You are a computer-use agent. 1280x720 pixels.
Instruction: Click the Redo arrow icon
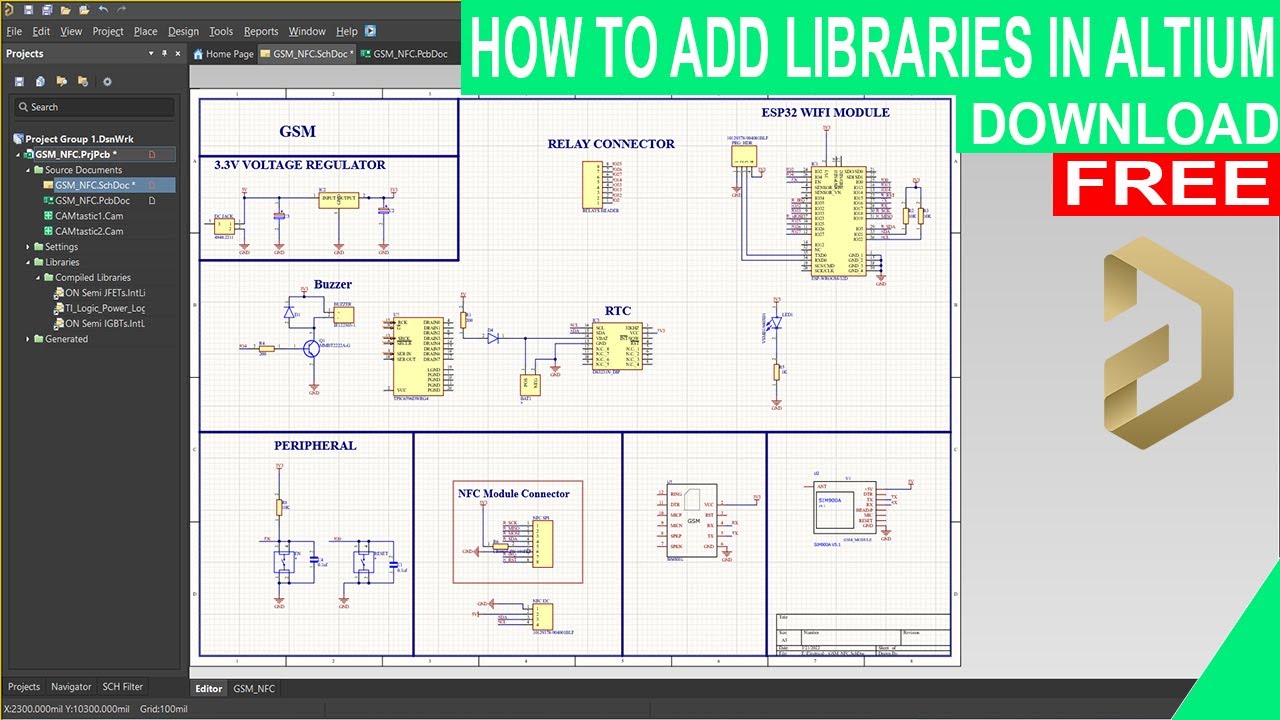click(121, 10)
